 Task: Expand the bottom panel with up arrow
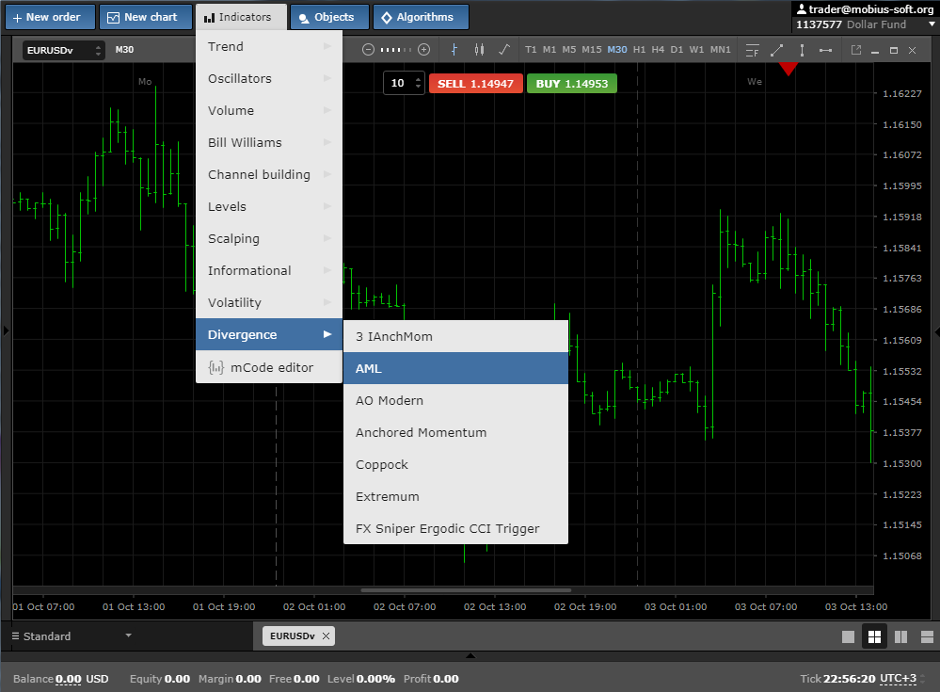pyautogui.click(x=471, y=655)
